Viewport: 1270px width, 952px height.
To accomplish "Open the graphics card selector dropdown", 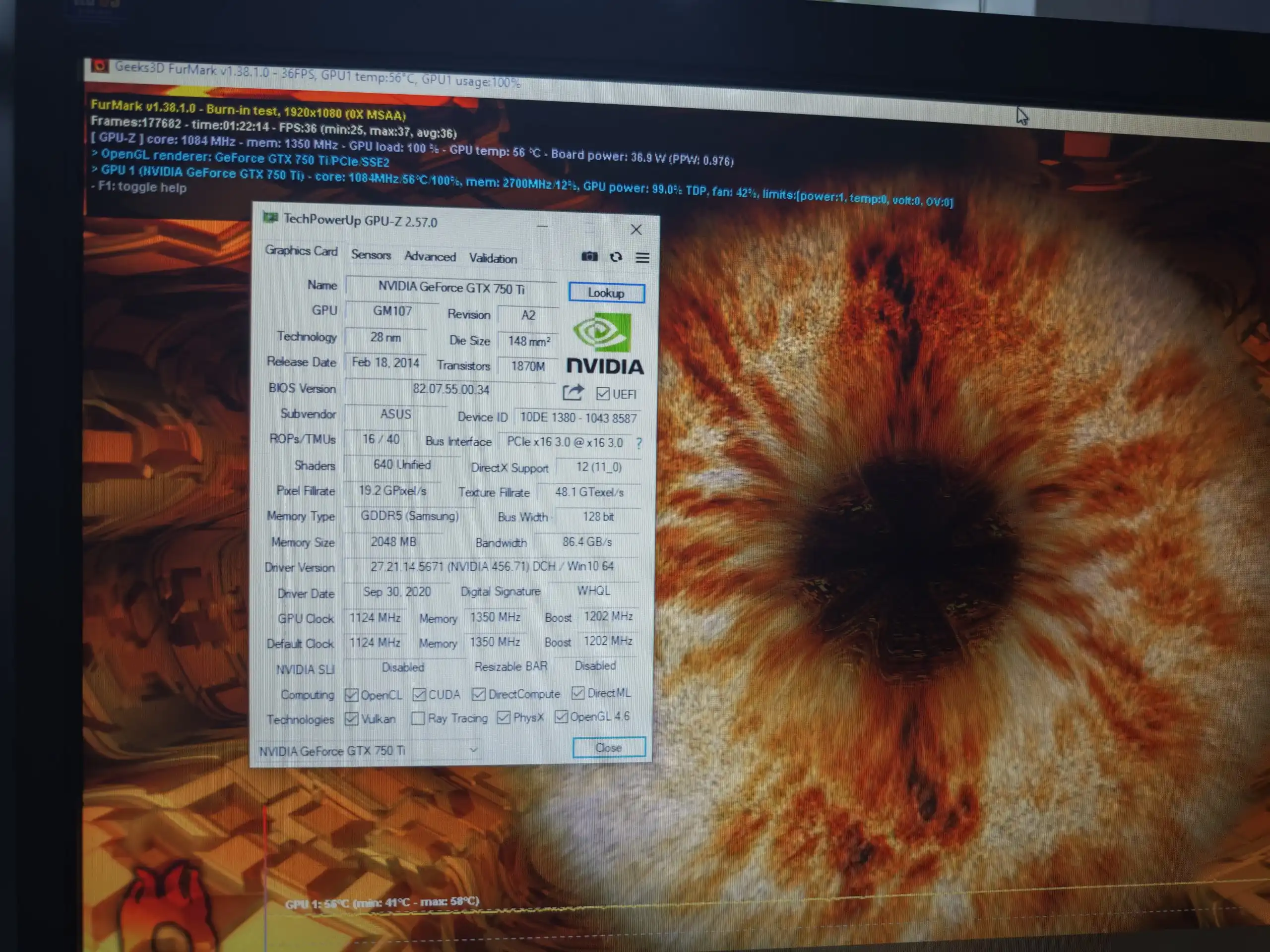I will [x=473, y=750].
